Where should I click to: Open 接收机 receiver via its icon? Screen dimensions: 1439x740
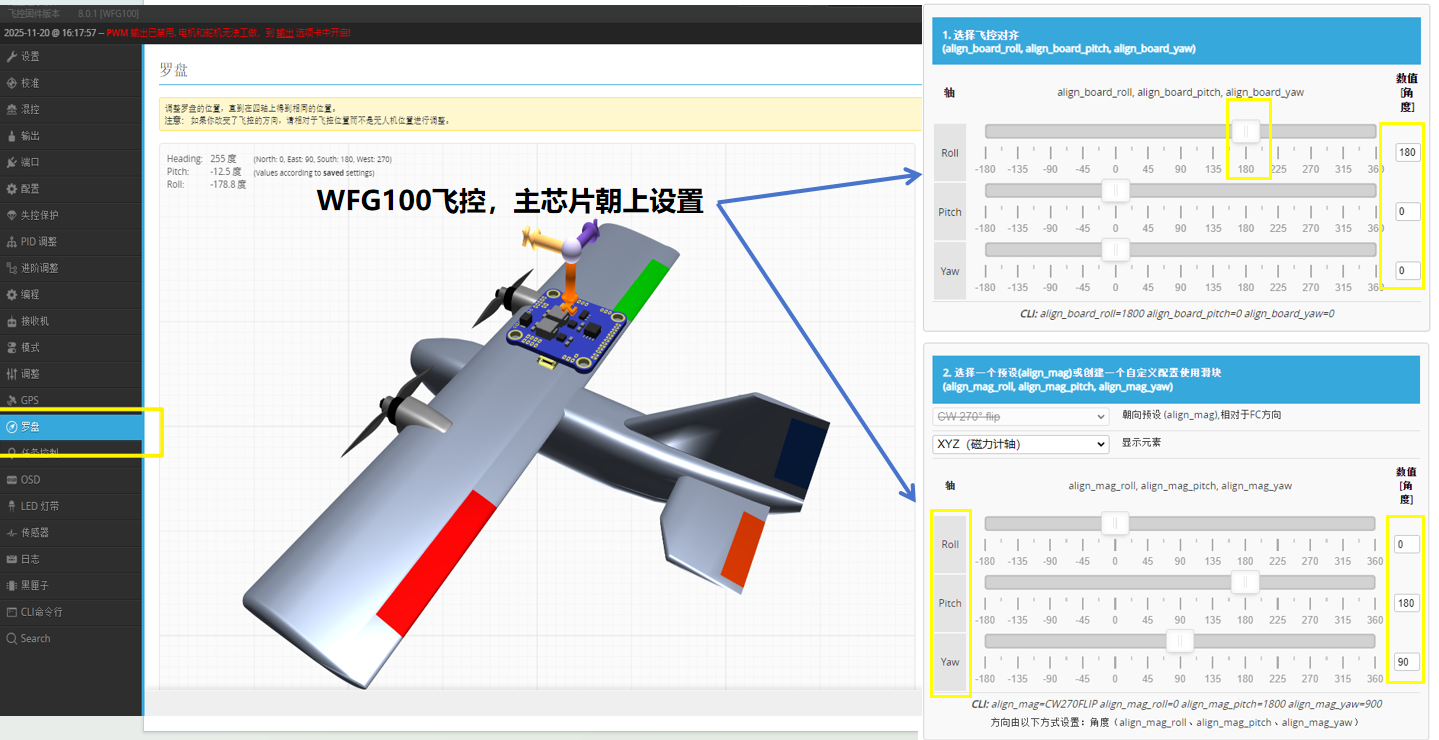12,321
